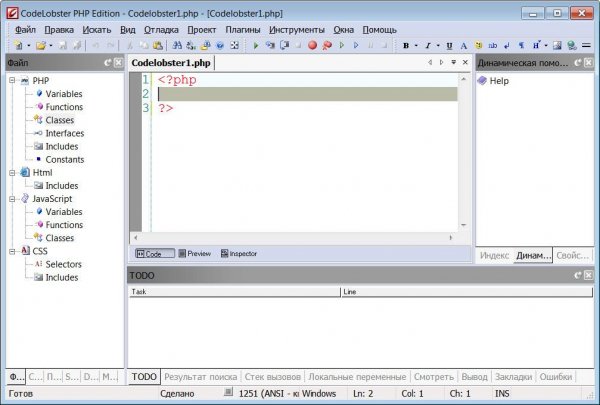Collapse the PHP tree node
The width and height of the screenshot is (600, 405).
(12, 80)
